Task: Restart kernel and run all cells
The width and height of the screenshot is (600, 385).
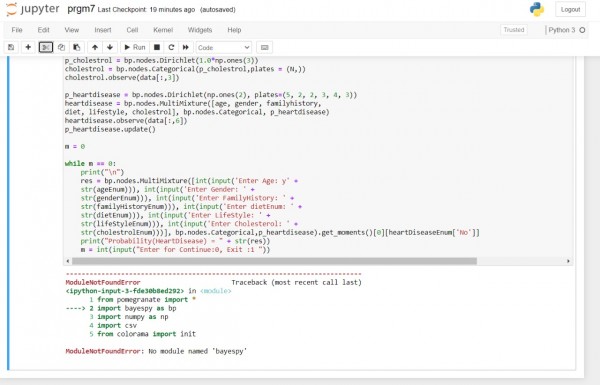Action: tap(186, 47)
